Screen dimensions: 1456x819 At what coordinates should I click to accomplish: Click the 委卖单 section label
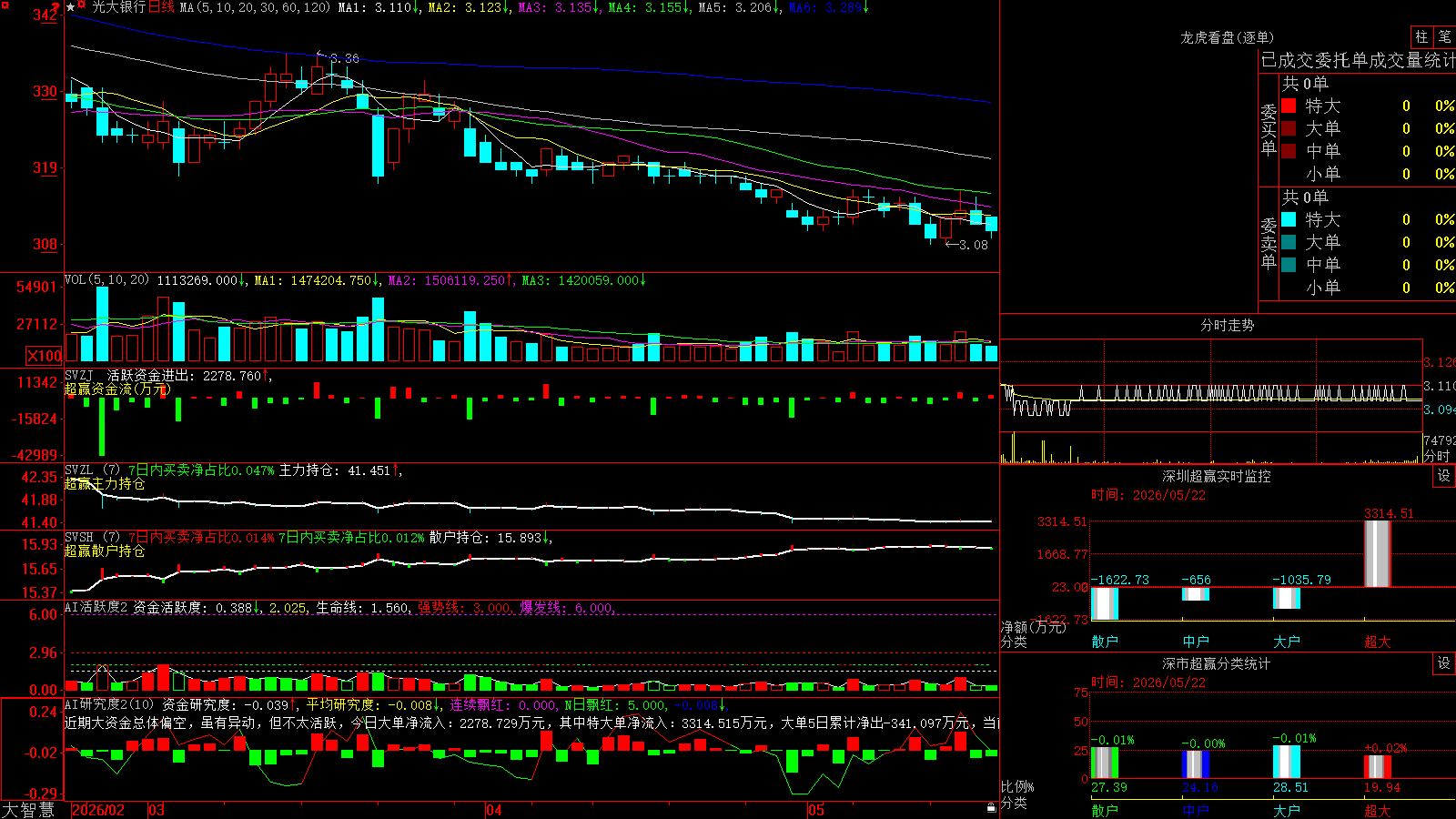pos(1269,244)
